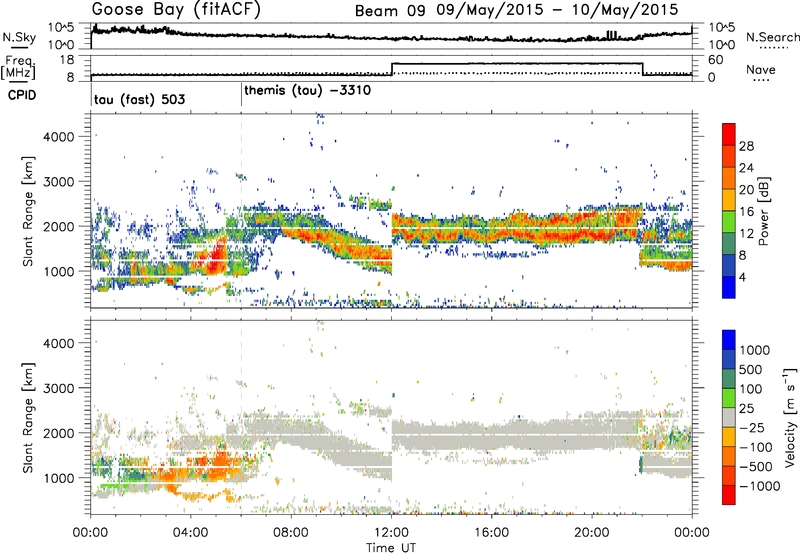Viewport: 800px width, 554px height.
Task: Select the "themis (tau) -3310" CPID entry
Action: (x=308, y=91)
